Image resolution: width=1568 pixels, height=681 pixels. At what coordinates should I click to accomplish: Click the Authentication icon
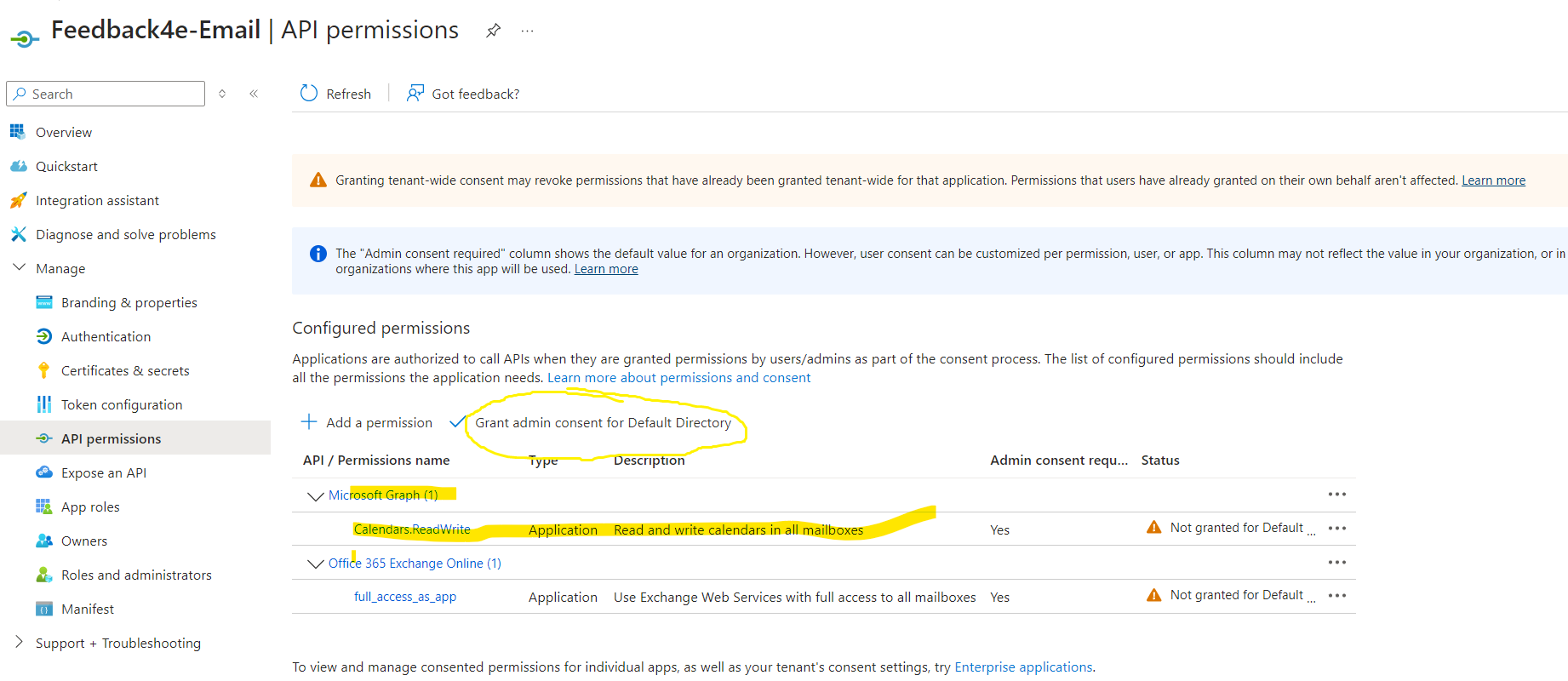[x=44, y=336]
